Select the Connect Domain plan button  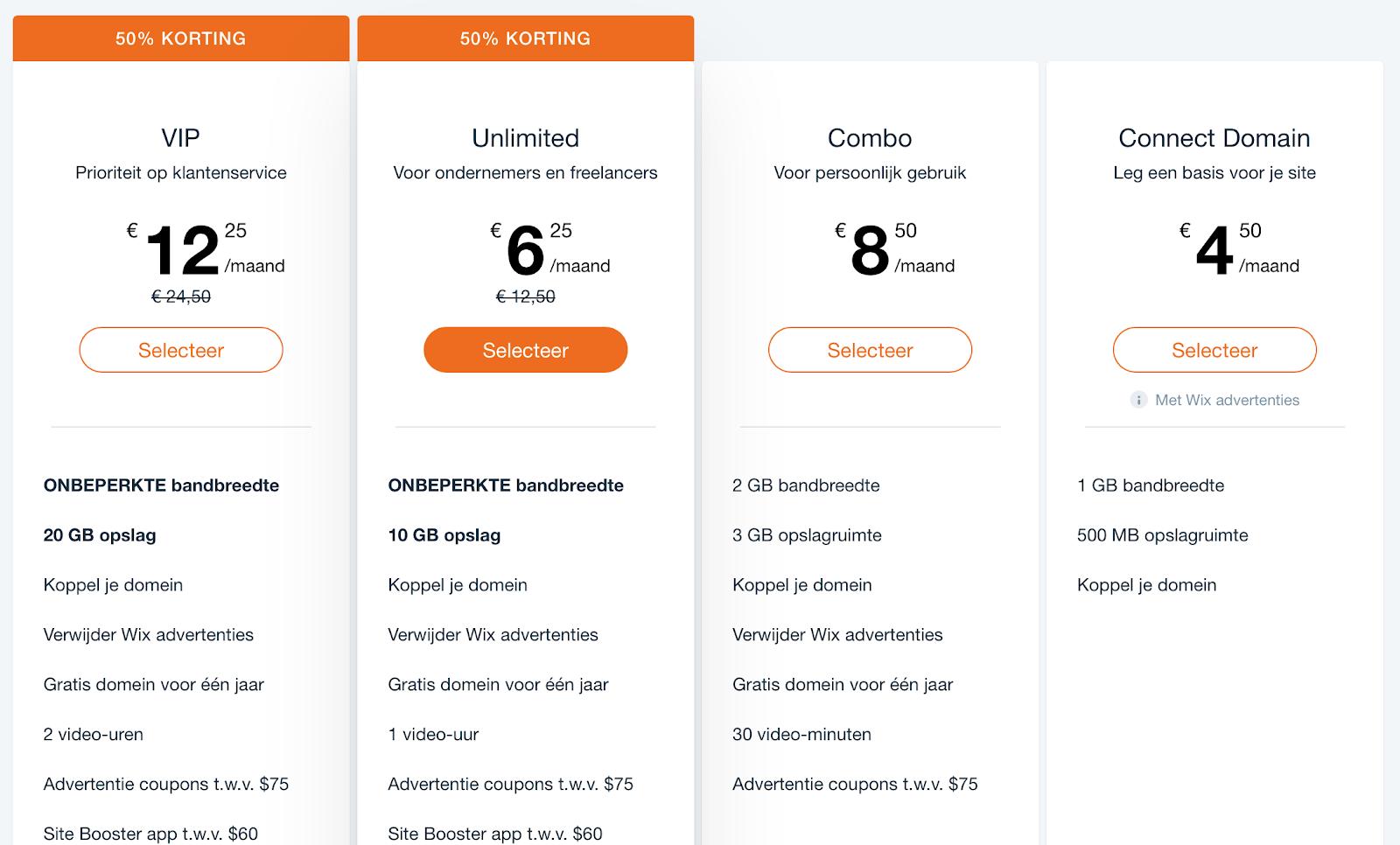pos(1214,350)
